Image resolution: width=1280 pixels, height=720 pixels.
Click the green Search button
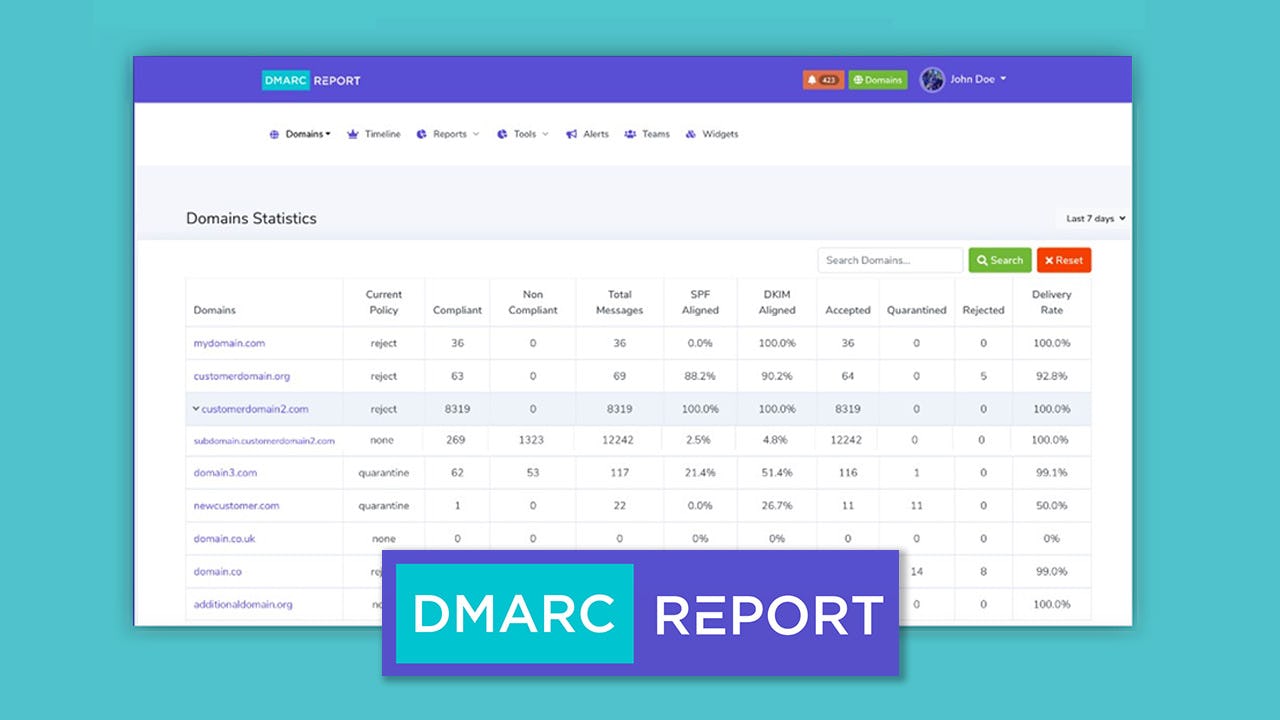[x=1000, y=260]
